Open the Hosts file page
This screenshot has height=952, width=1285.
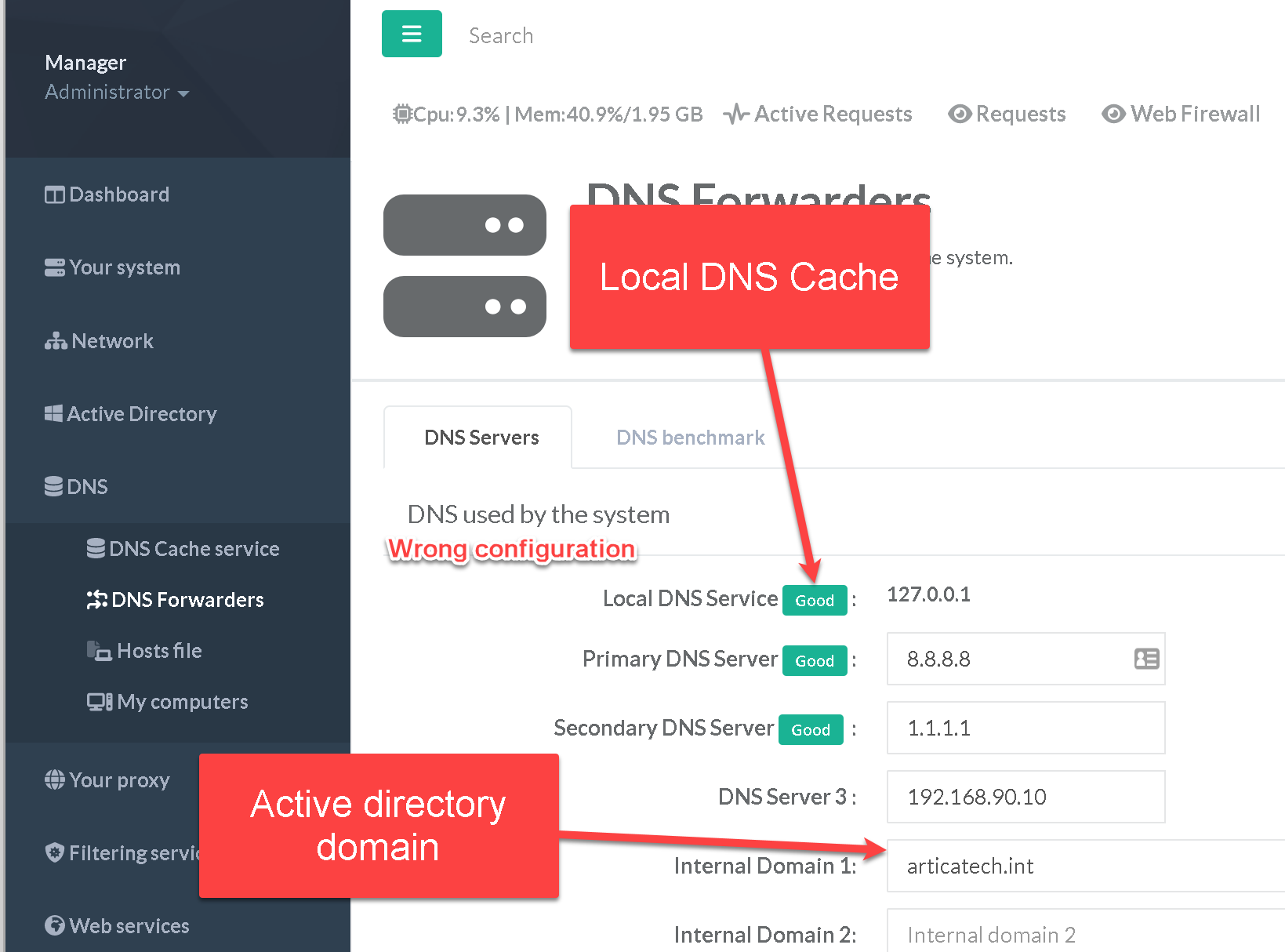(145, 651)
